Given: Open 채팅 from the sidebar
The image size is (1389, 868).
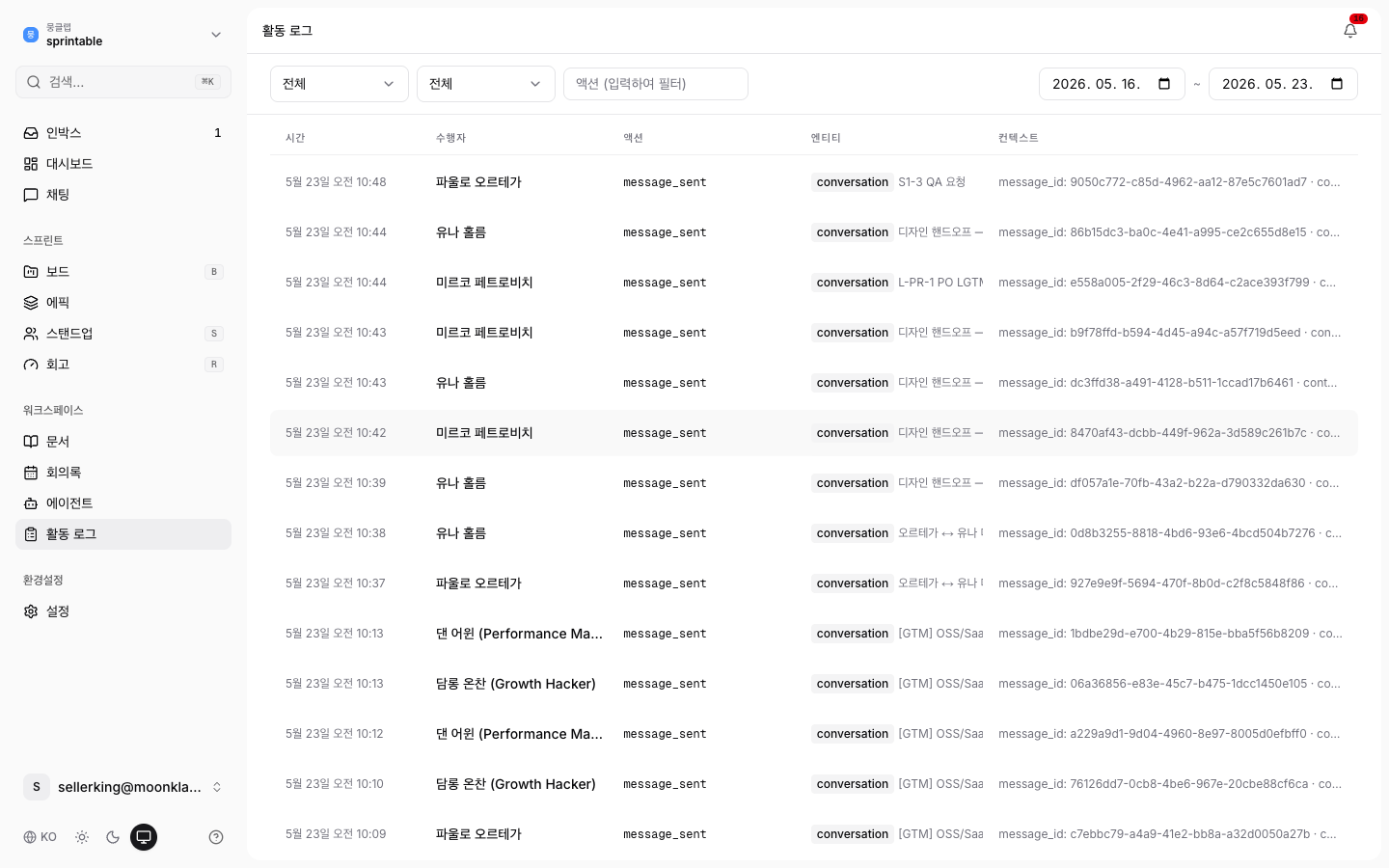Looking at the screenshot, I should [x=123, y=195].
